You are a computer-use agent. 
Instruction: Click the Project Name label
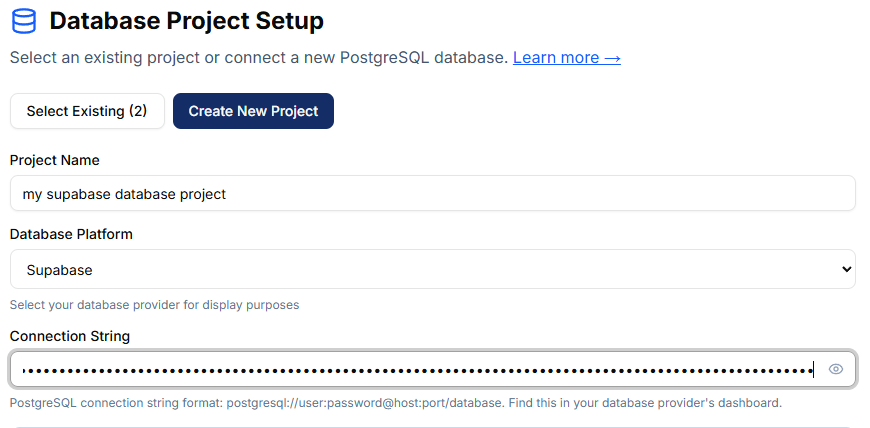(x=55, y=160)
